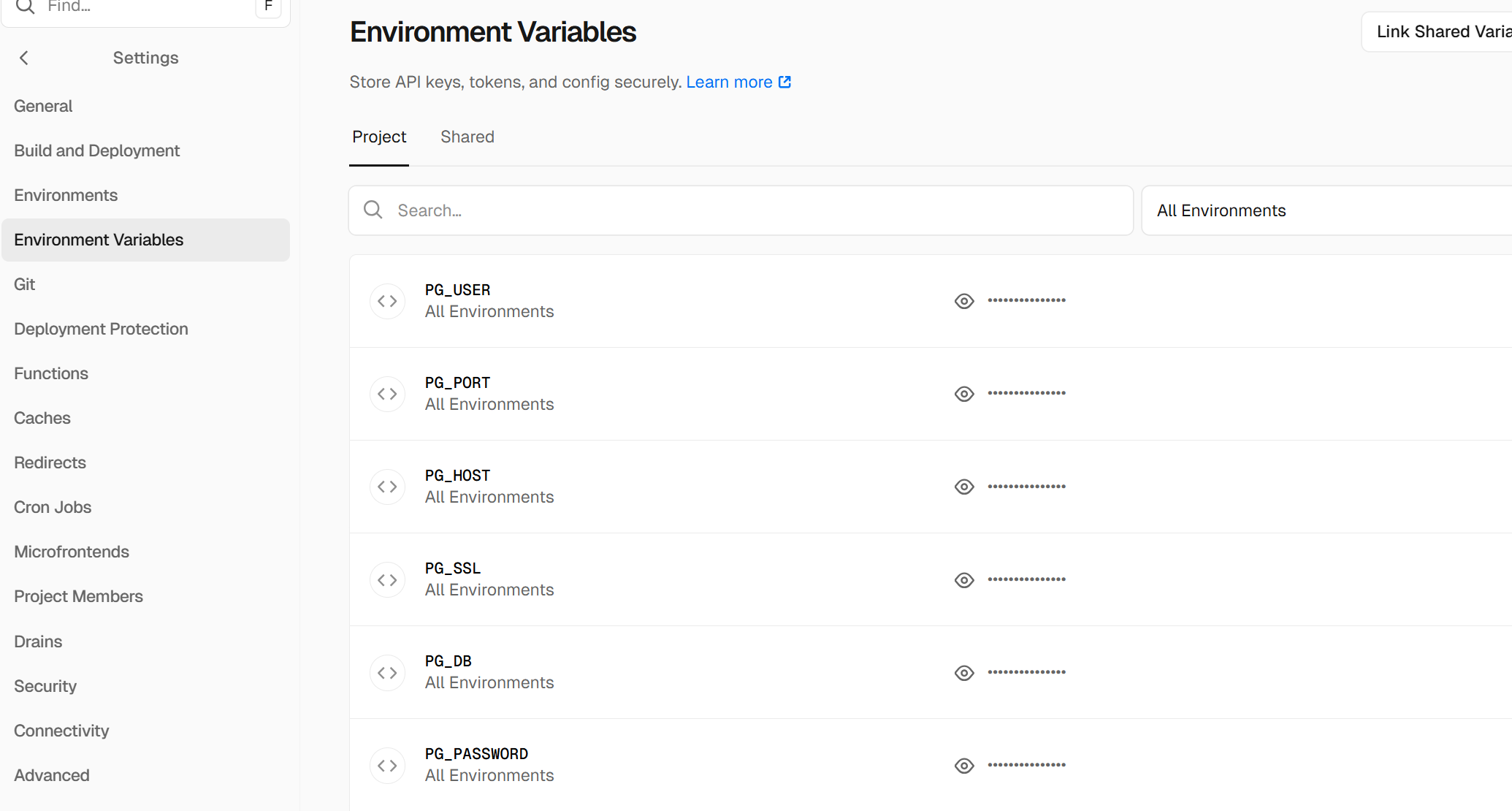
Task: Click the code icon for PG_DB
Action: click(x=387, y=672)
